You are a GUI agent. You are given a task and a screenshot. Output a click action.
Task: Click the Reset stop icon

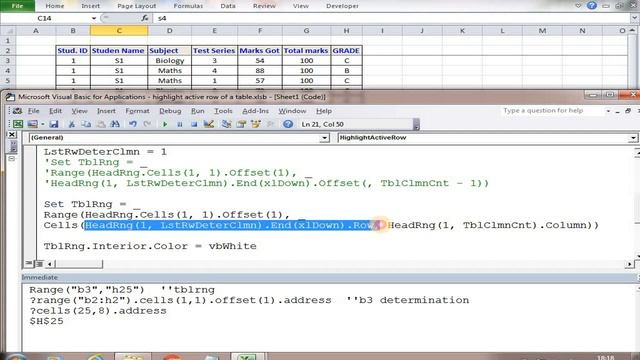(194, 124)
